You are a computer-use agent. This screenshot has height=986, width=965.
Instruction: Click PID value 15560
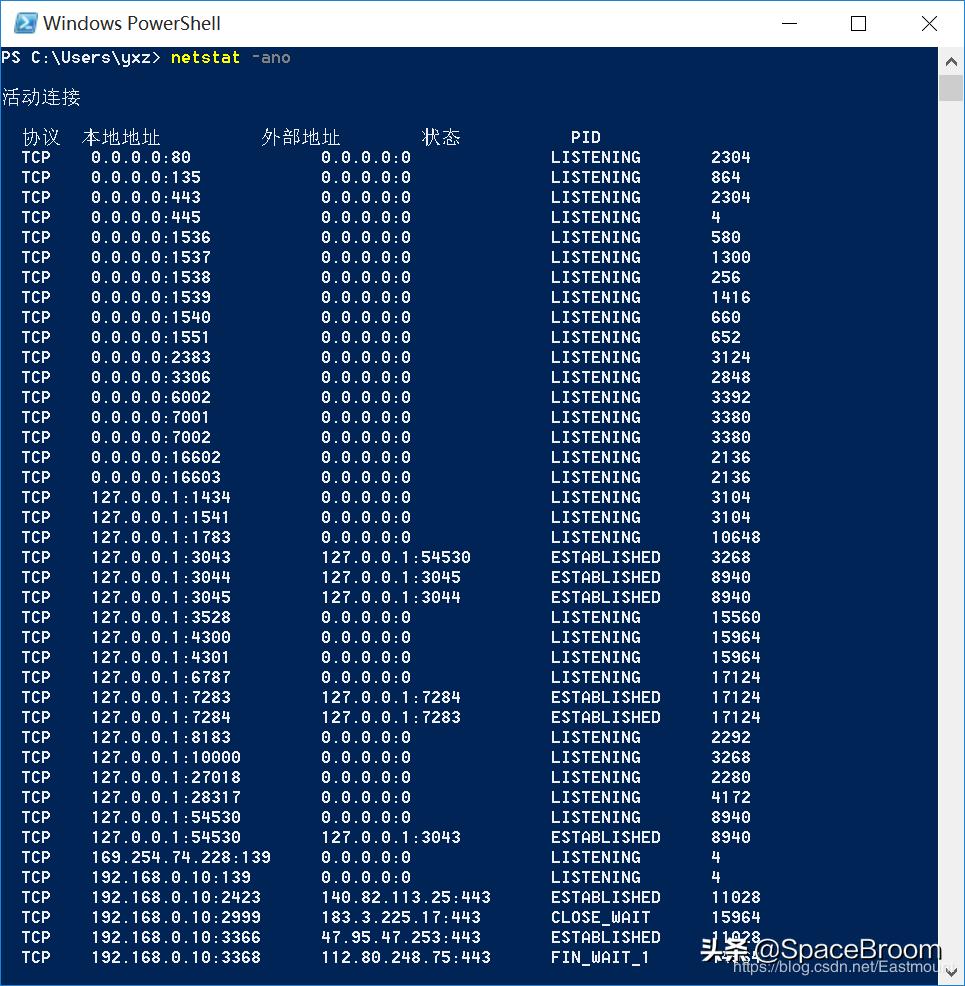click(736, 618)
